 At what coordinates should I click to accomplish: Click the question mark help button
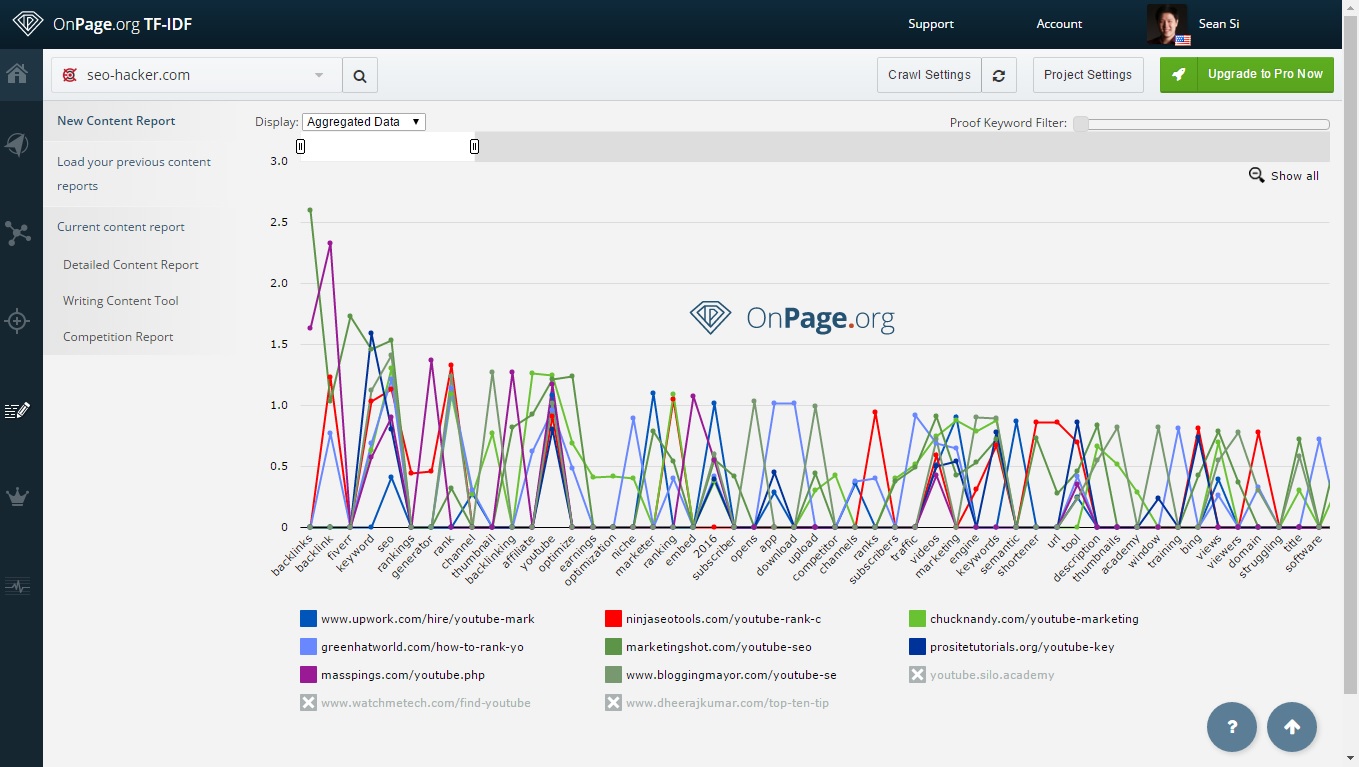pyautogui.click(x=1232, y=727)
